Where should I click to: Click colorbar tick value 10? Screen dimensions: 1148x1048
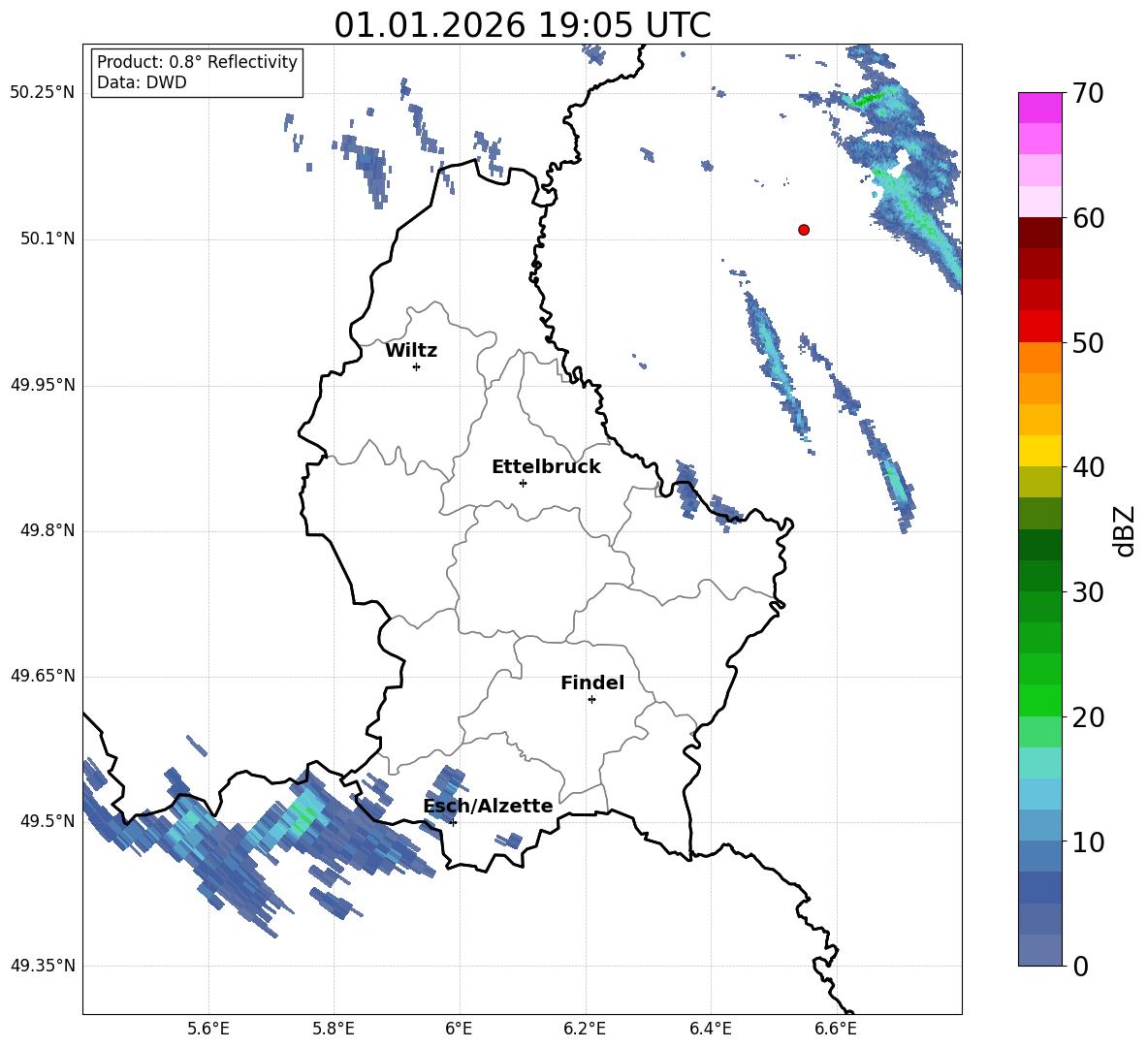[1088, 842]
